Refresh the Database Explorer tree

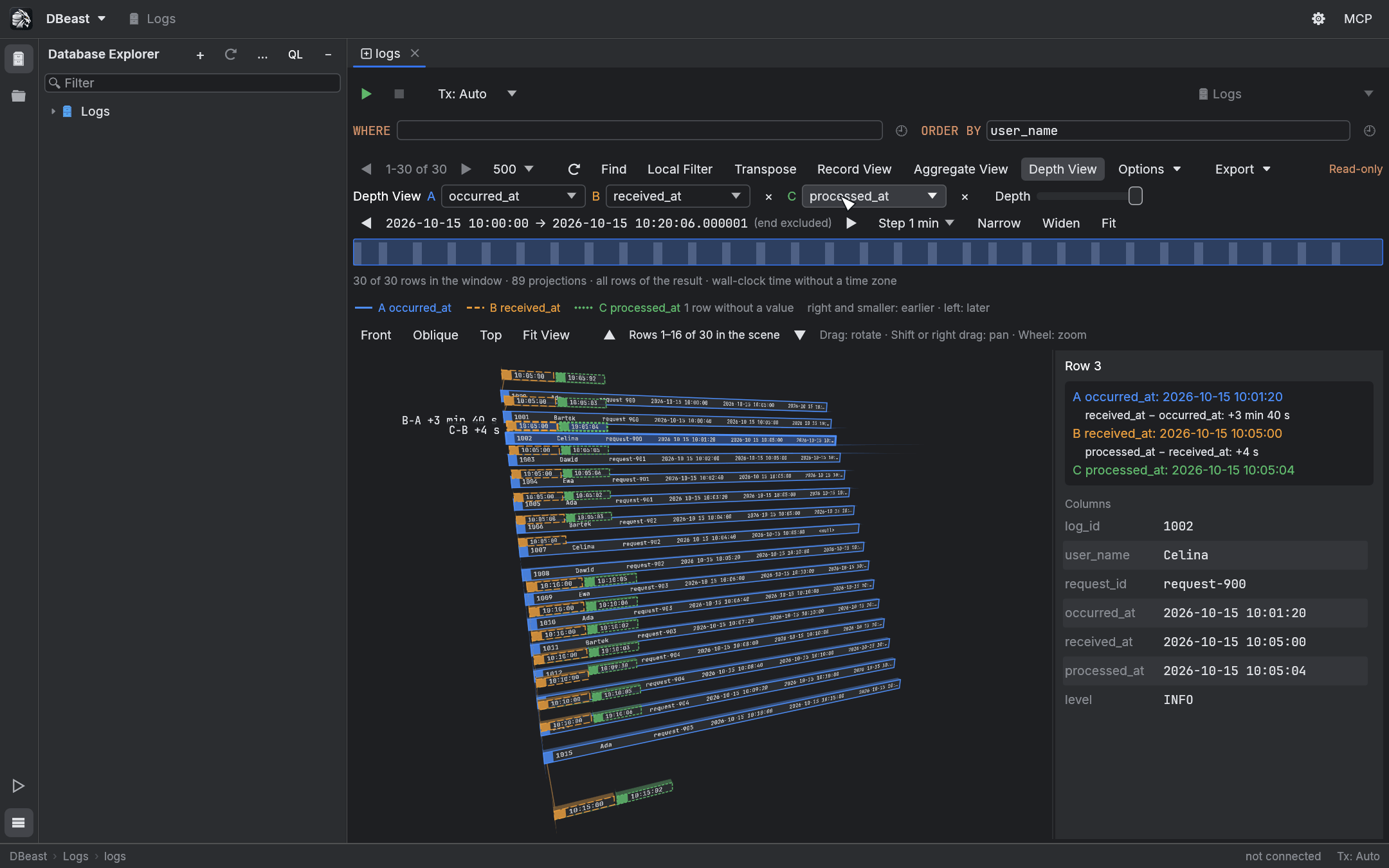pos(231,55)
